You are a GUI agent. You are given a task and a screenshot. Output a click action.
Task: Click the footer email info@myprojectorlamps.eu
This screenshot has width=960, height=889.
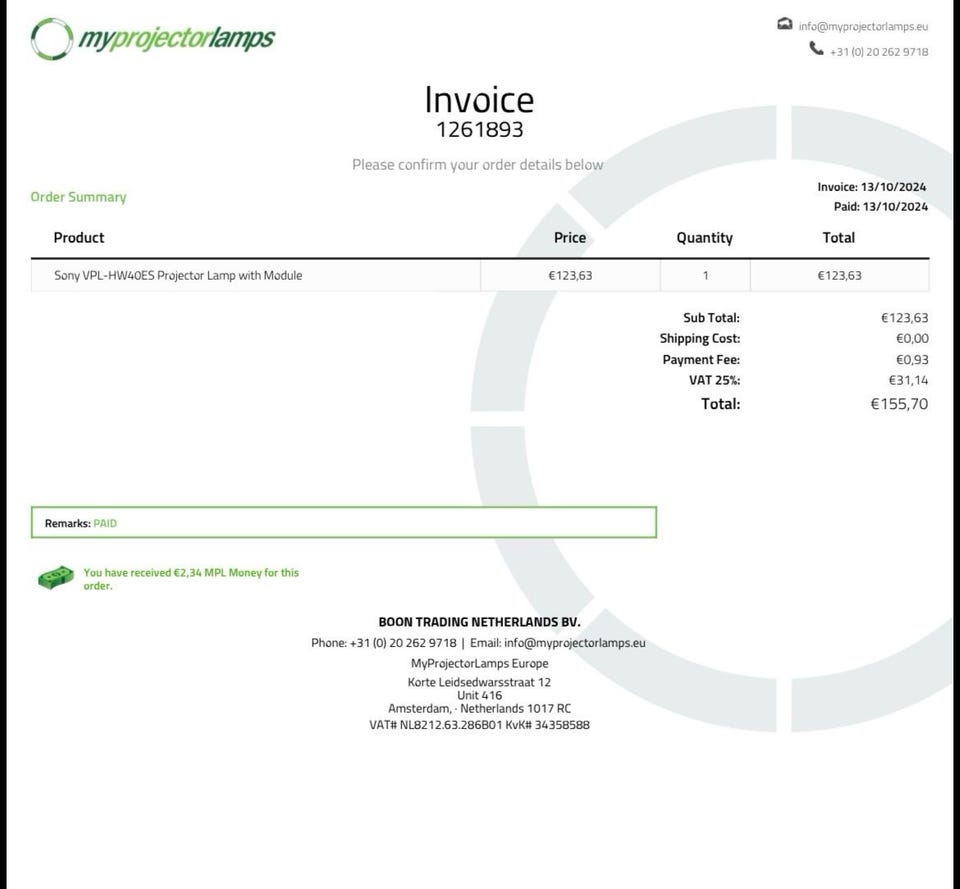point(574,643)
